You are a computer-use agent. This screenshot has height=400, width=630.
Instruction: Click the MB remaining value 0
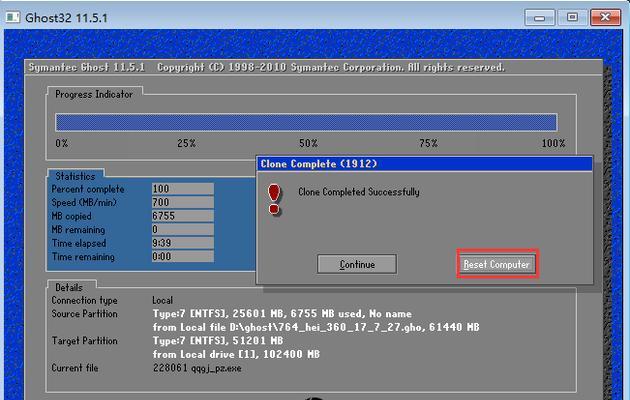(x=182, y=229)
